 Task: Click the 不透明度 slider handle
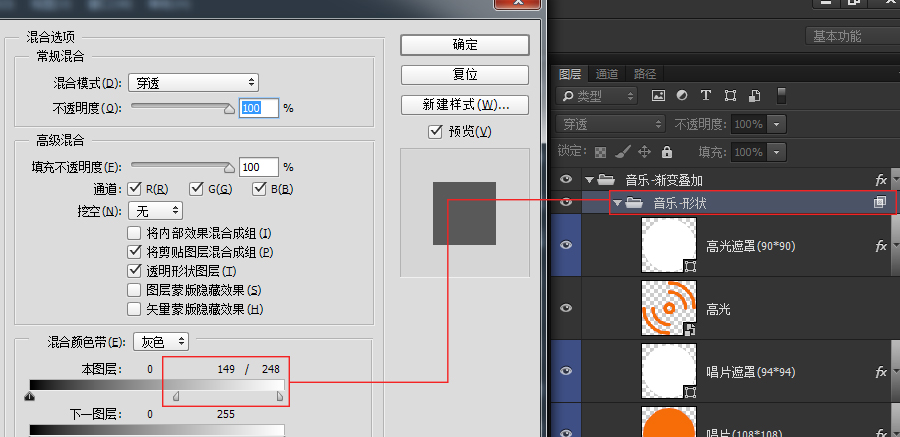click(x=229, y=109)
